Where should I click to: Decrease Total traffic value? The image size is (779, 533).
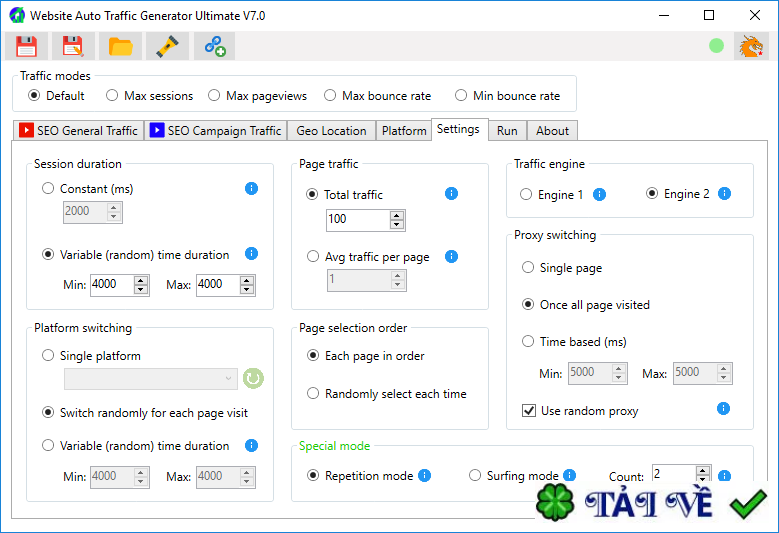396,225
